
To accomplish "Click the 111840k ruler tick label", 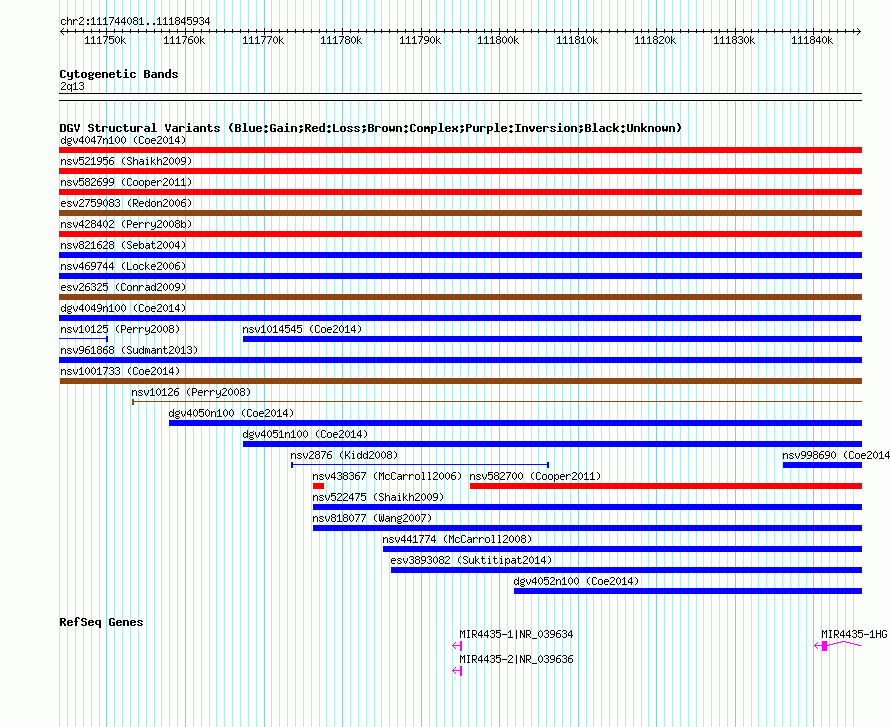I will coord(812,40).
